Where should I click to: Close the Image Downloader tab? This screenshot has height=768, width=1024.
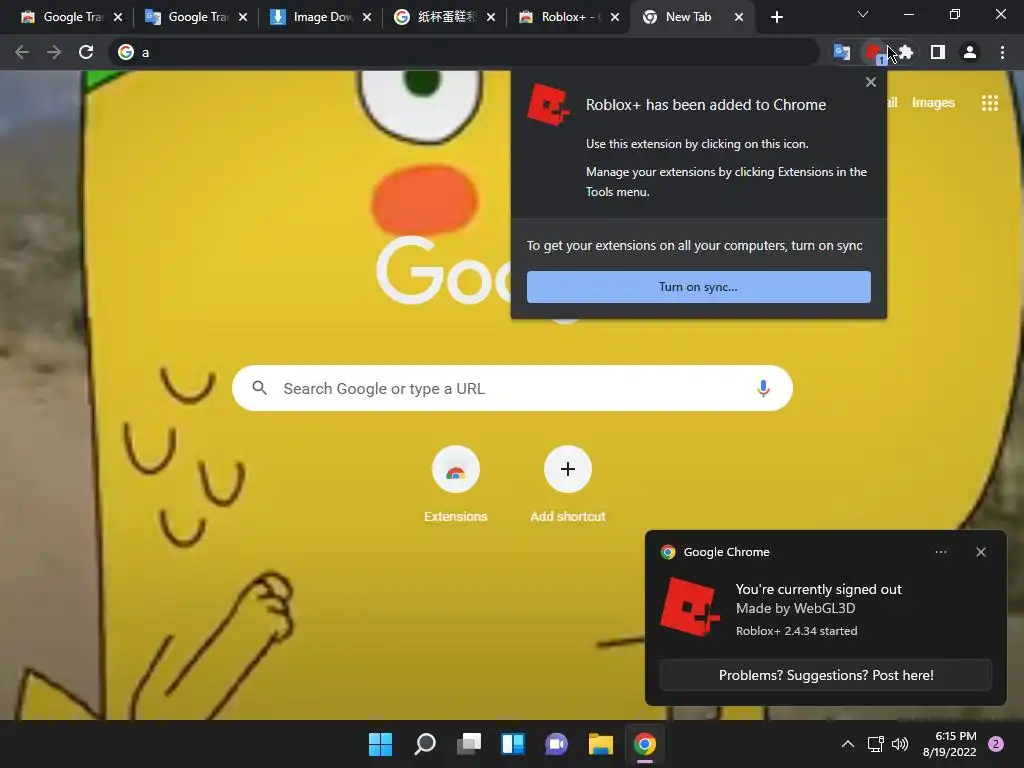tap(367, 17)
